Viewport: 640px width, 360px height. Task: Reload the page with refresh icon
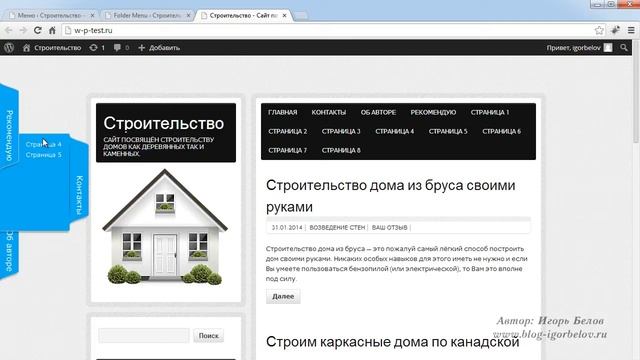click(x=38, y=30)
